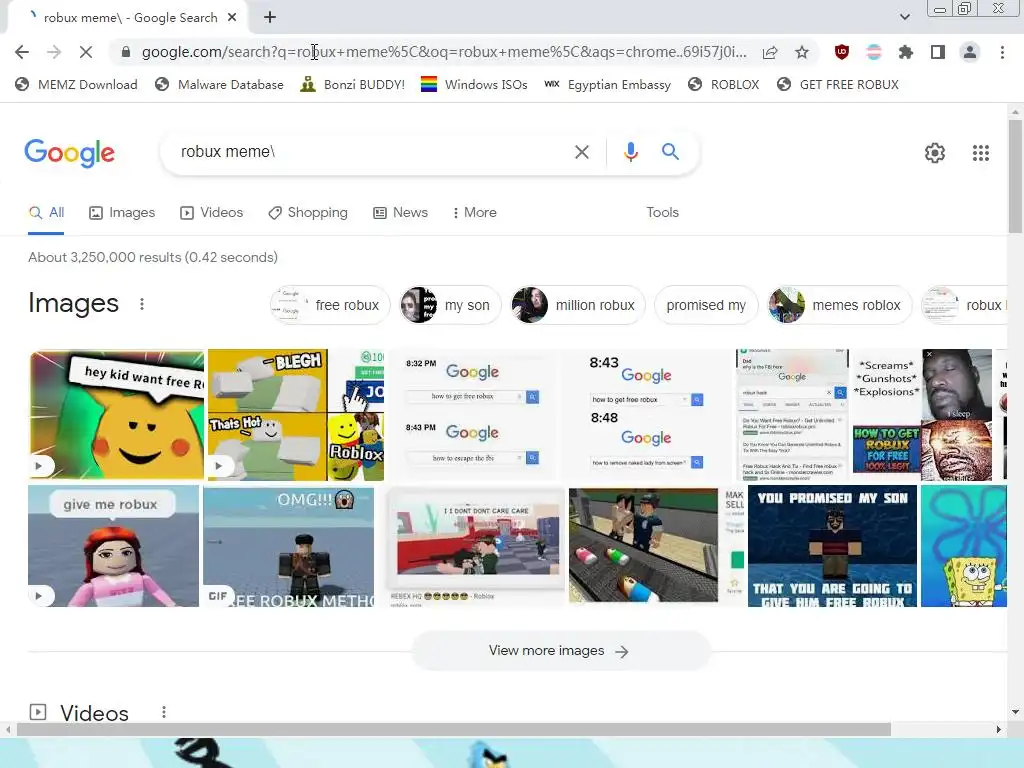Open the Google apps grid
Image resolution: width=1024 pixels, height=768 pixels.
pos(980,153)
